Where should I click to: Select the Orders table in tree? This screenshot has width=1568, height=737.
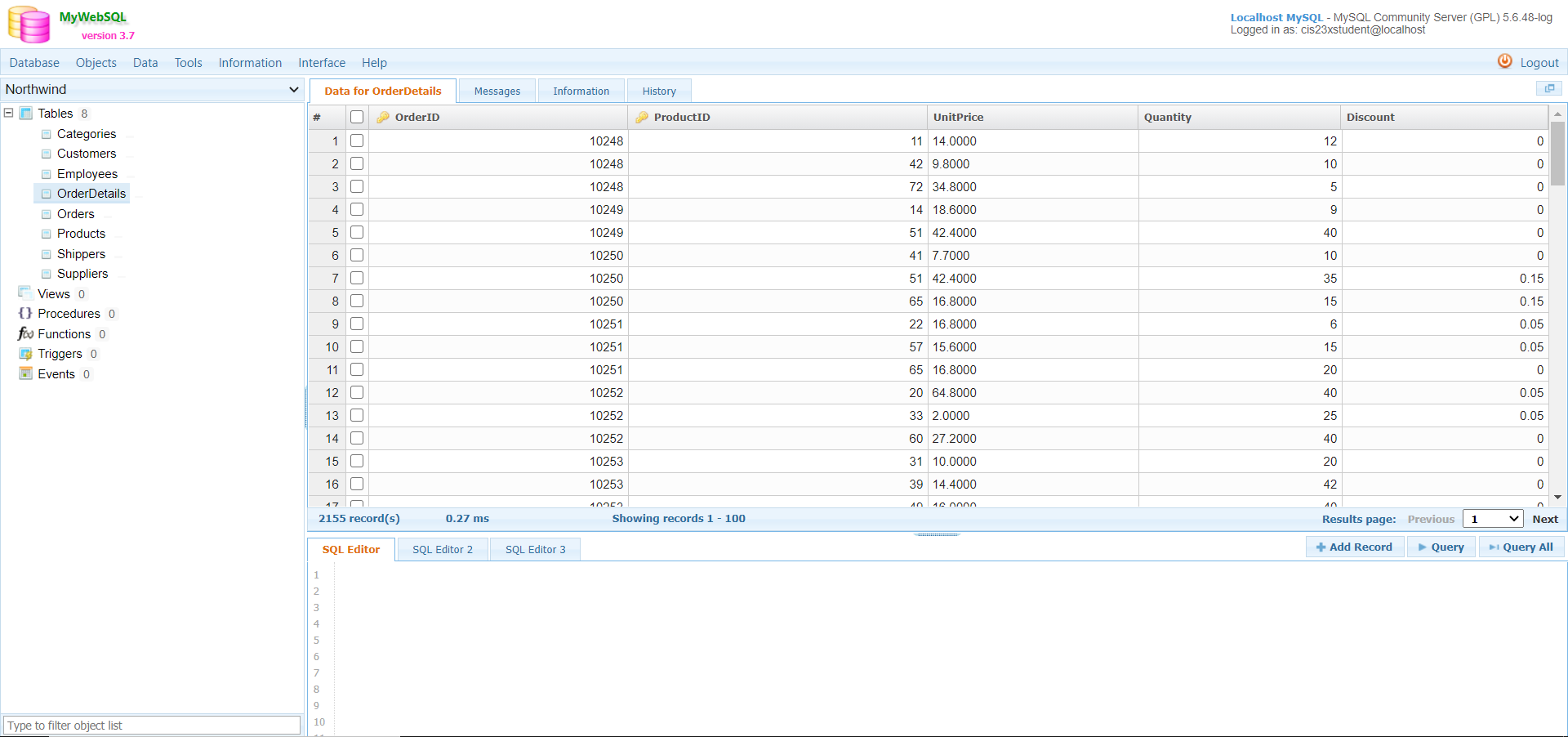pos(76,214)
